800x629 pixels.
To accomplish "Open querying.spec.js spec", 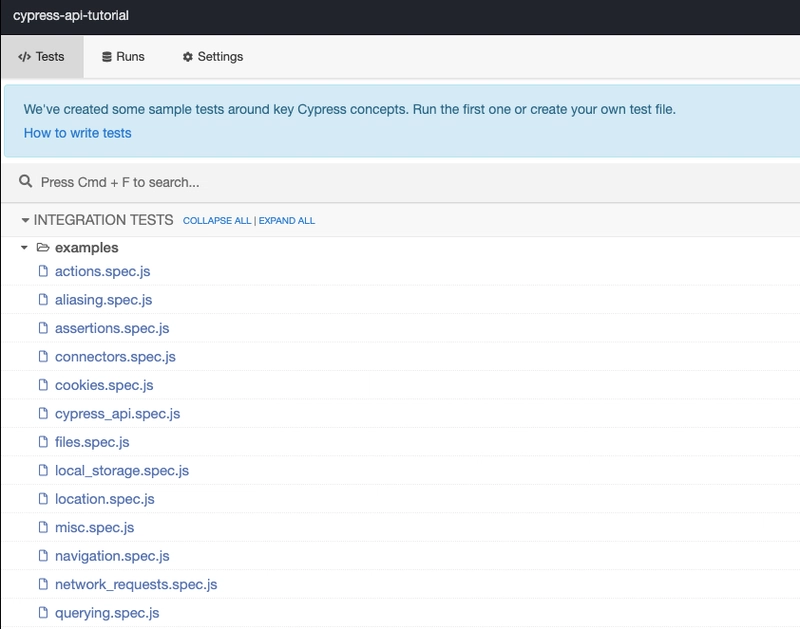I will (x=107, y=613).
